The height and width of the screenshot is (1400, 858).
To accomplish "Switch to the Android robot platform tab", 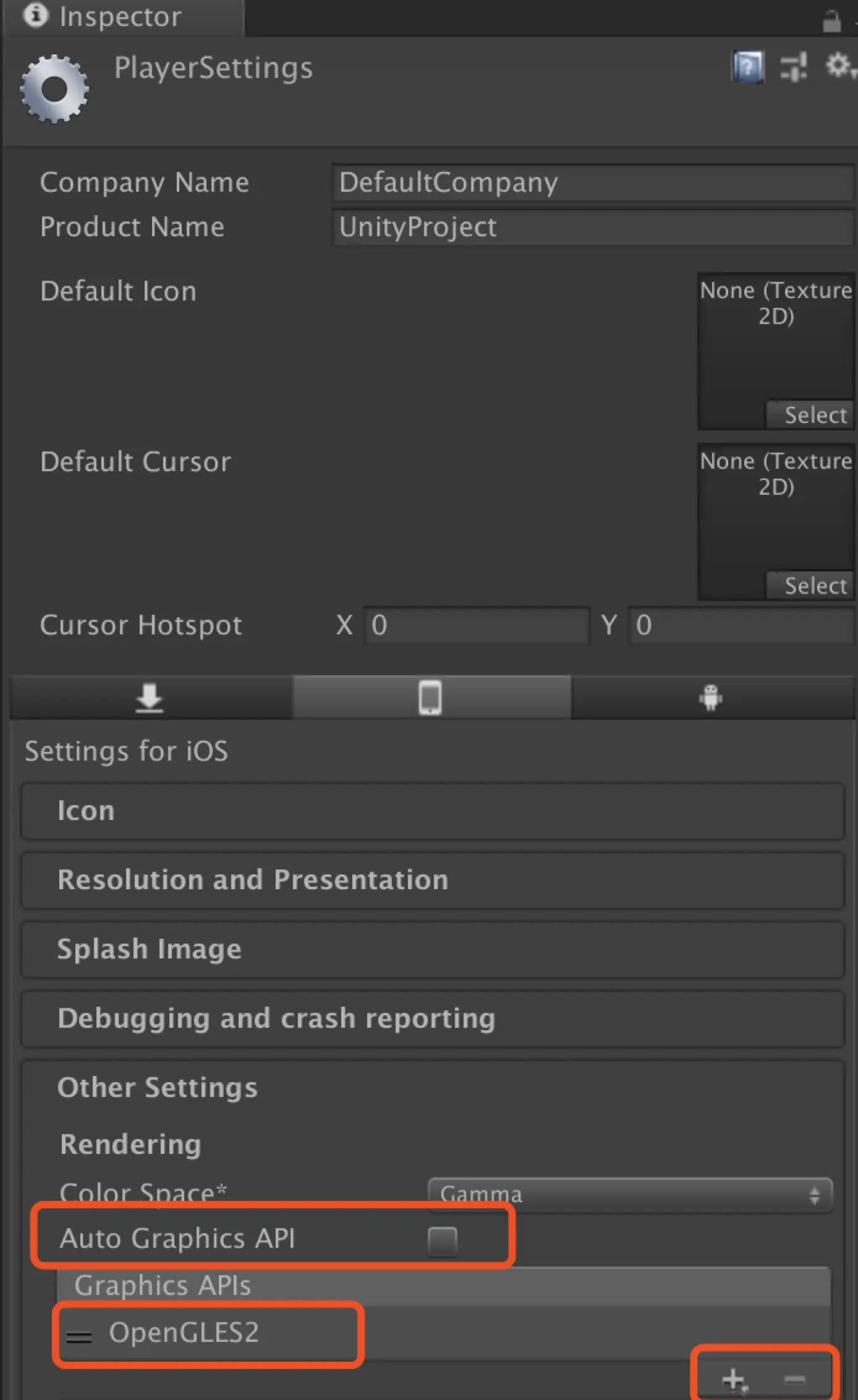I will point(711,698).
